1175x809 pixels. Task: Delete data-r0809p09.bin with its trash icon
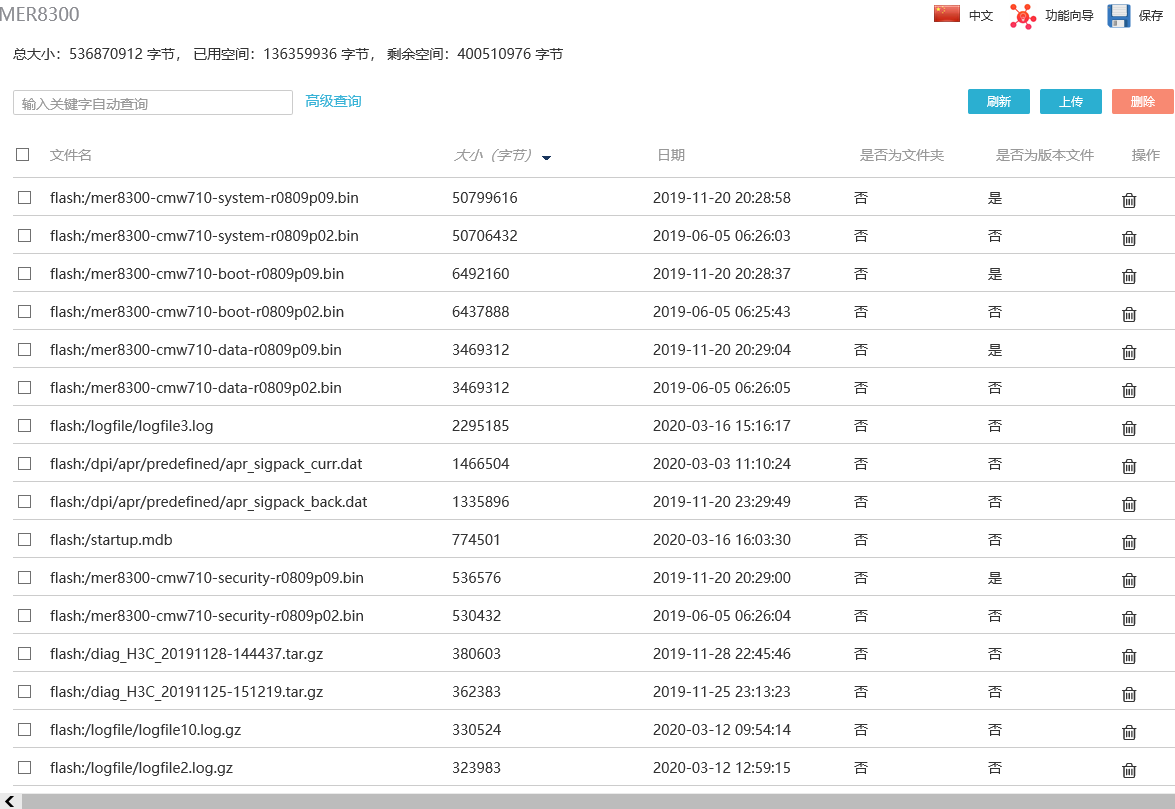1129,352
